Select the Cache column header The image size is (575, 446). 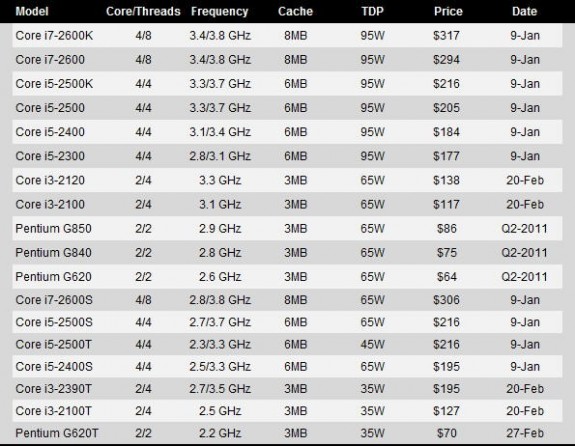click(295, 11)
